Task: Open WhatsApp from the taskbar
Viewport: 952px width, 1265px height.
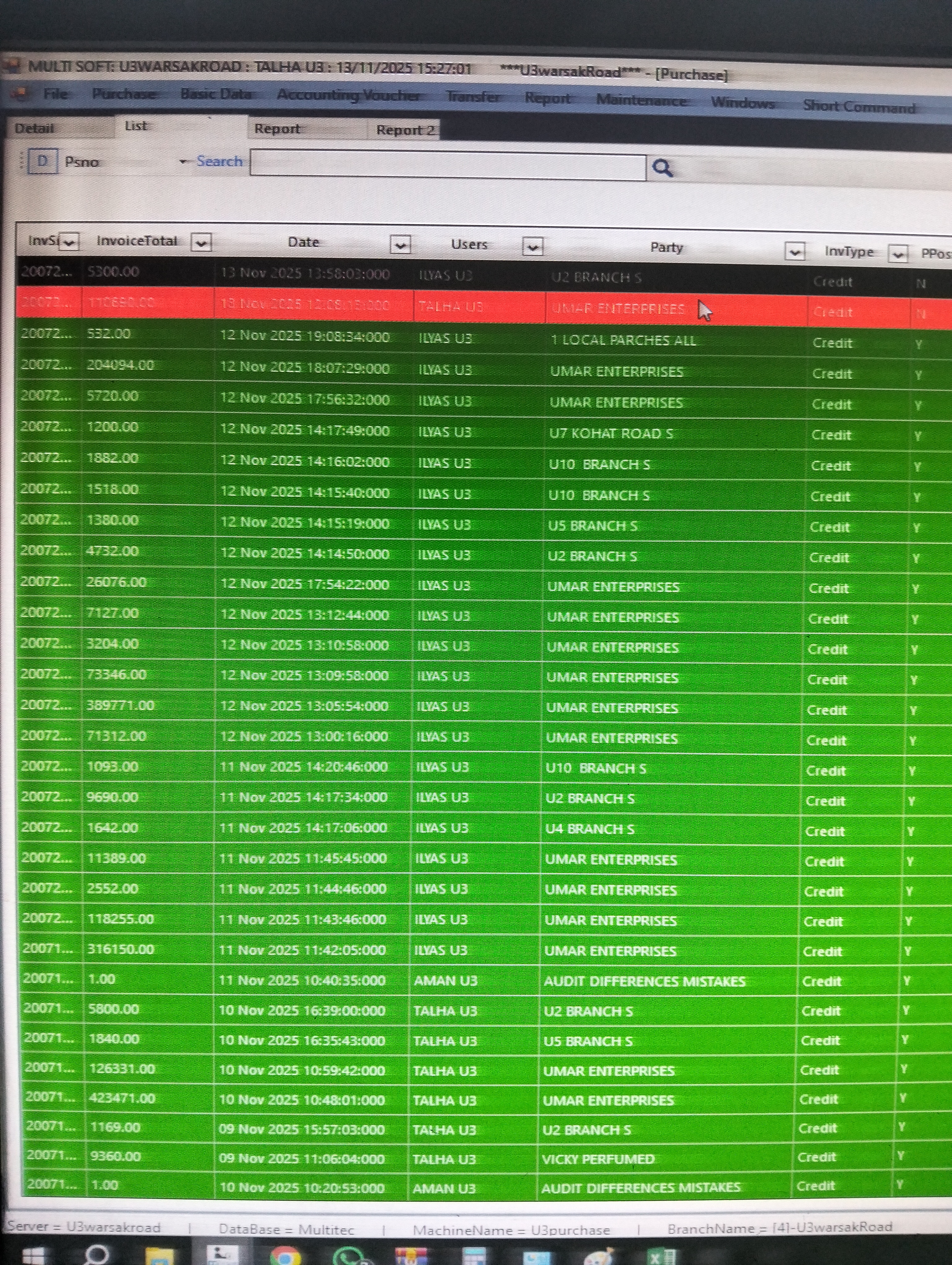Action: pos(349,1257)
